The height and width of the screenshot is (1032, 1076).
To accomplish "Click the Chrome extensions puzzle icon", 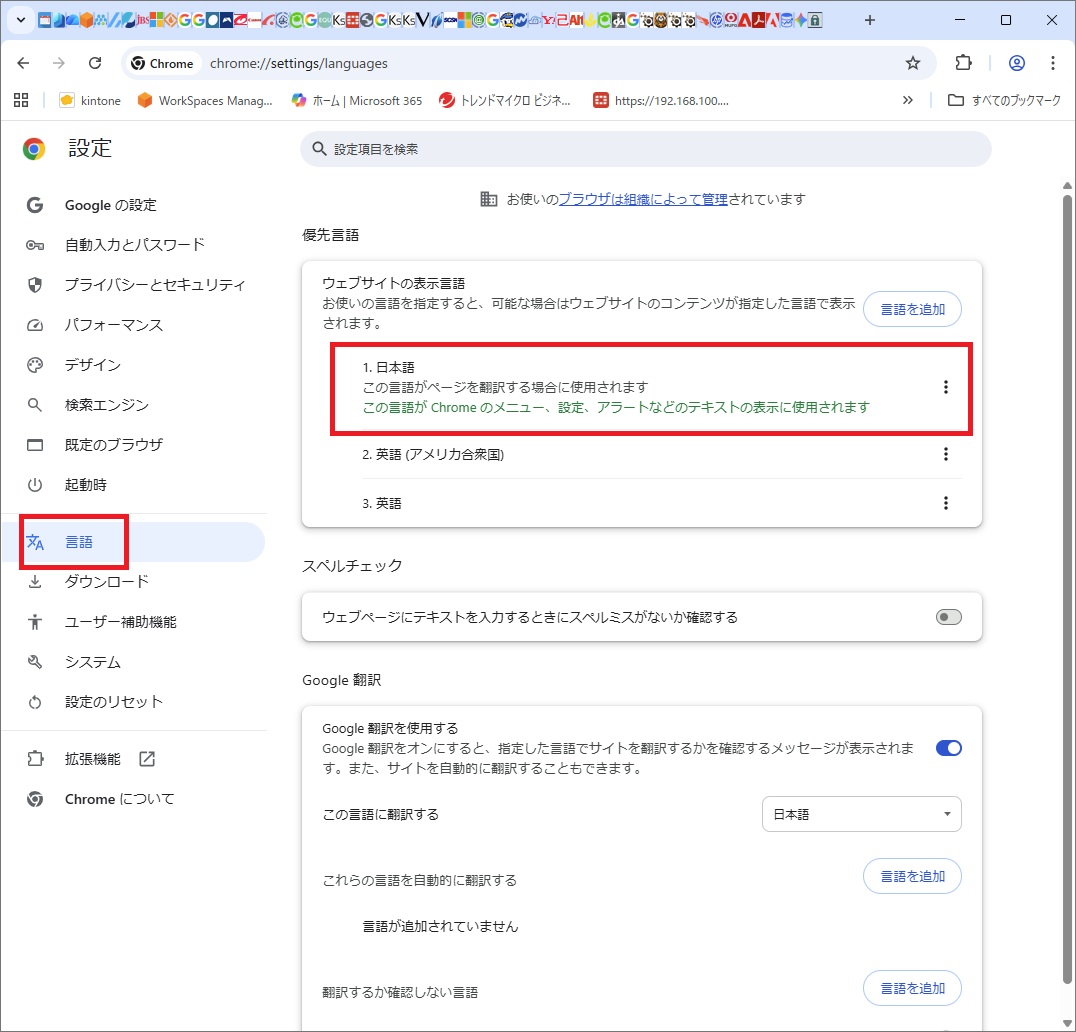I will coord(961,62).
